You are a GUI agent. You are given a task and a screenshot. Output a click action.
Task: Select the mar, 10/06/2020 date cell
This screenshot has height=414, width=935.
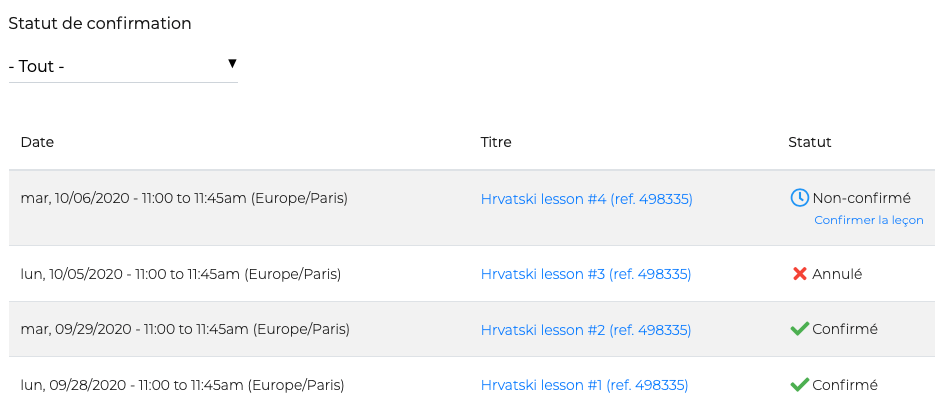184,198
